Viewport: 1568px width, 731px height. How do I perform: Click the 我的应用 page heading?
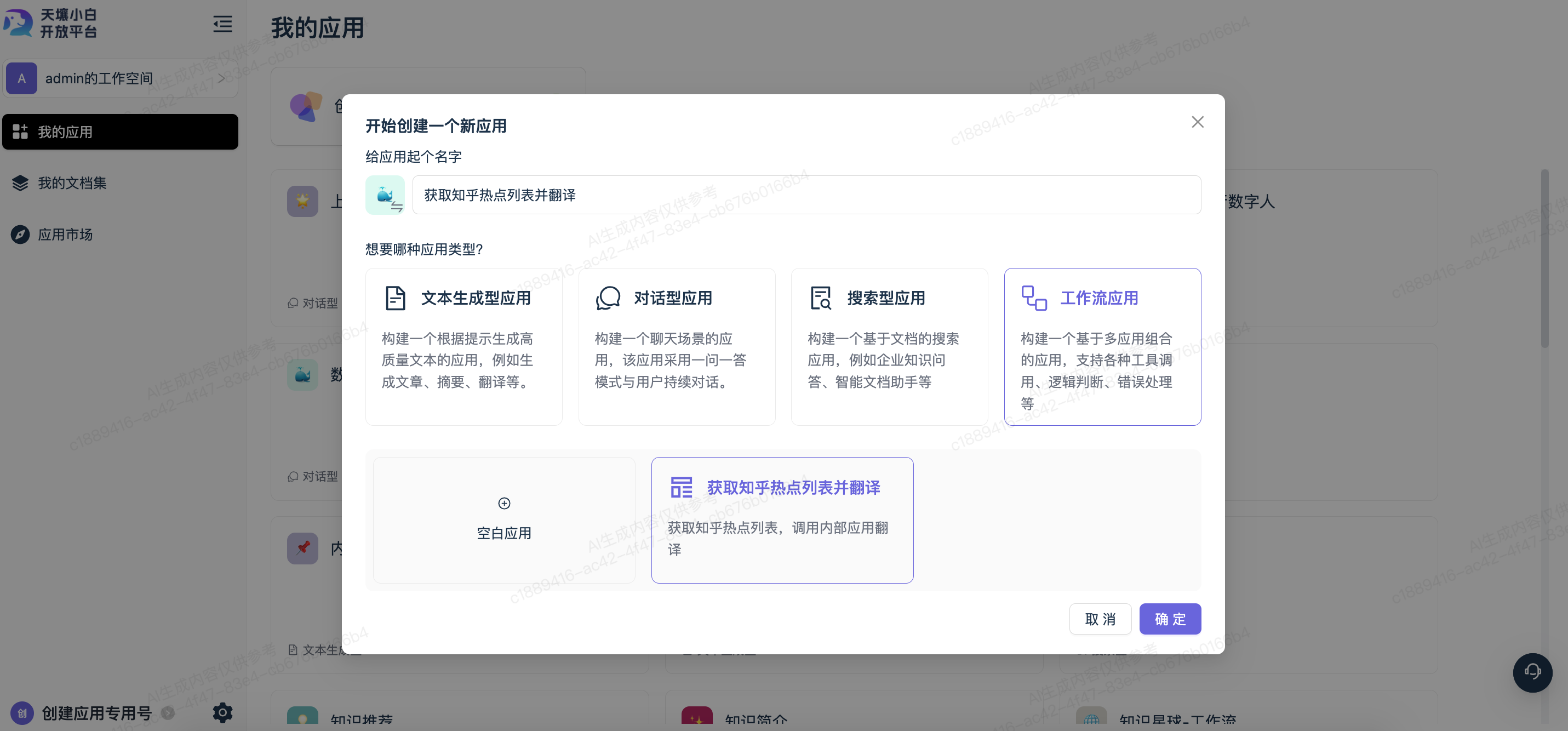click(x=317, y=28)
